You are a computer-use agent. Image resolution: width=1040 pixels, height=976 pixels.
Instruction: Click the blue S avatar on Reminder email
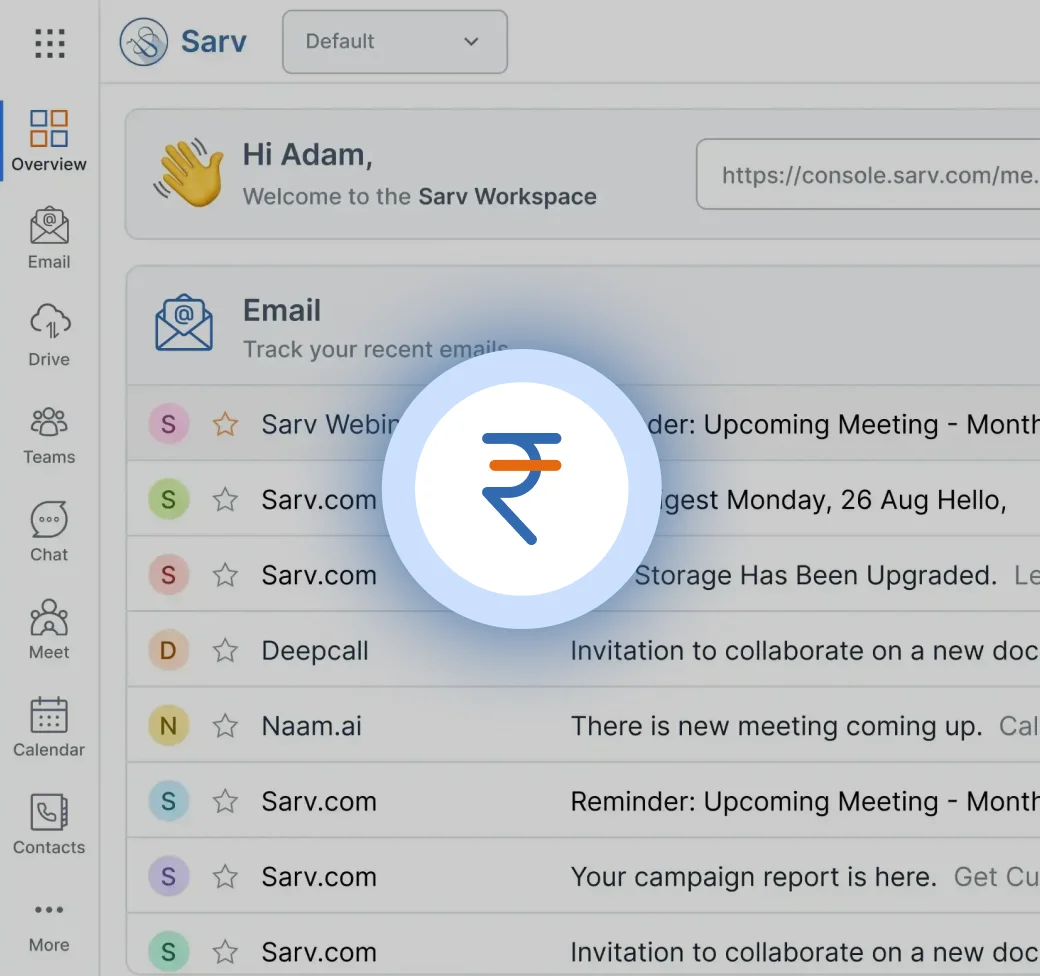coord(168,802)
